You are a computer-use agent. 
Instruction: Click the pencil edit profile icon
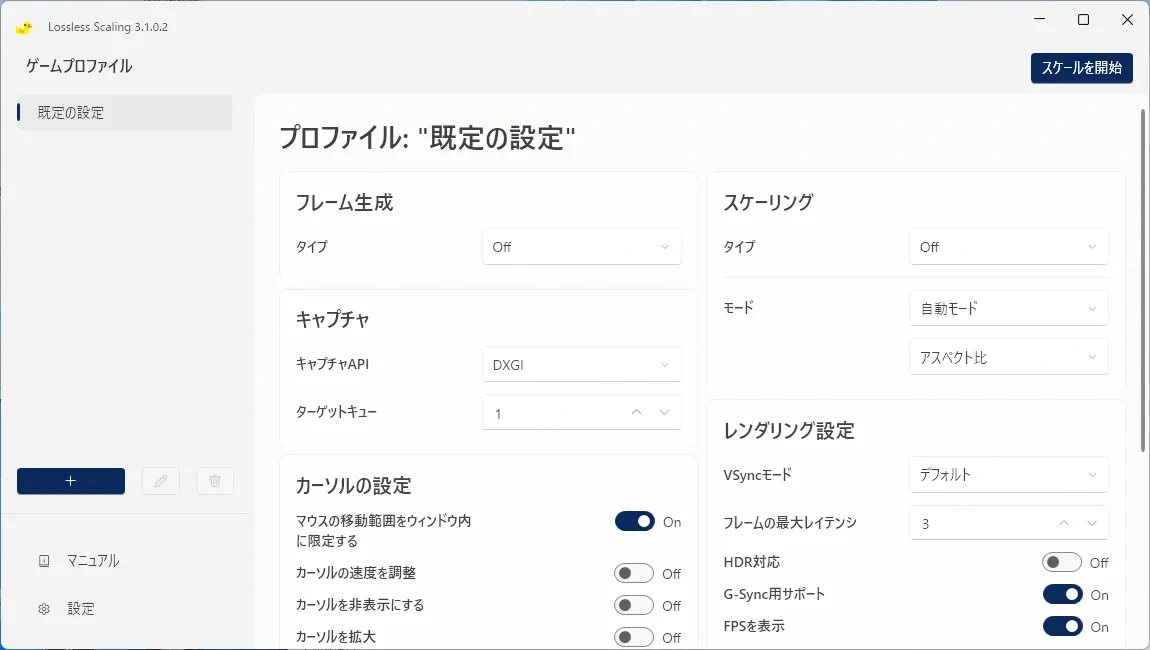tap(161, 481)
